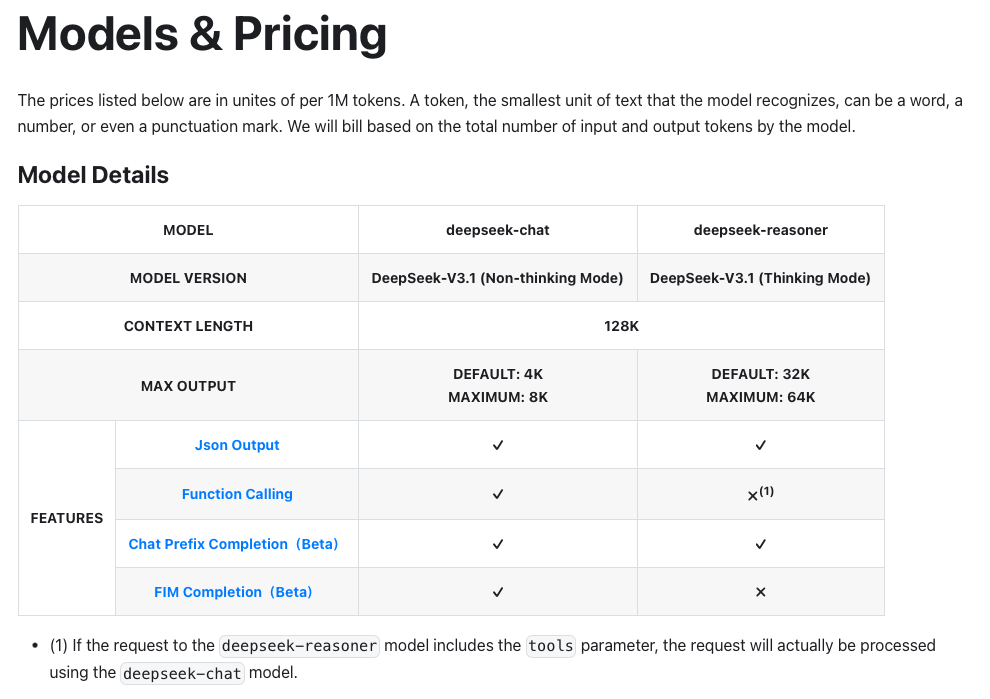
Task: Click Json Output checkmark under deepseek-reasoner
Action: (760, 445)
